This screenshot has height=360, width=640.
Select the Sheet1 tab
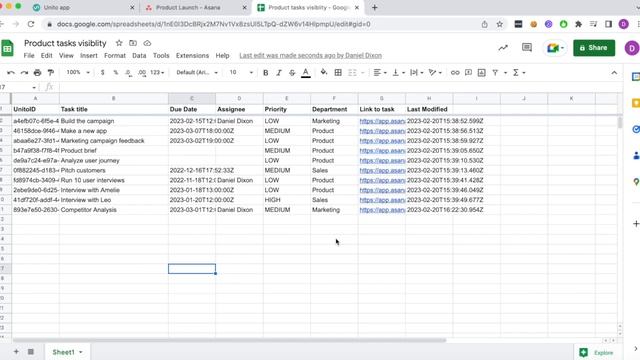67,352
